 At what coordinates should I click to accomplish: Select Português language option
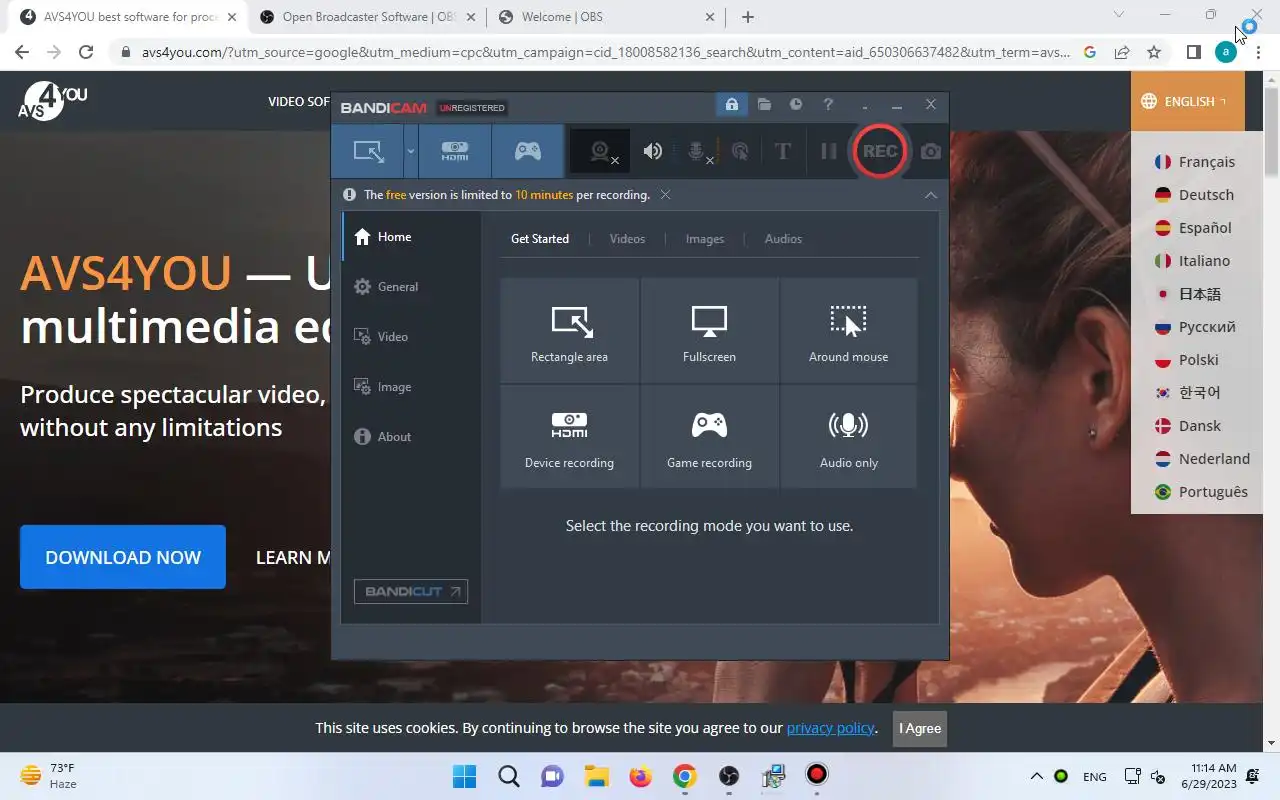pyautogui.click(x=1201, y=492)
